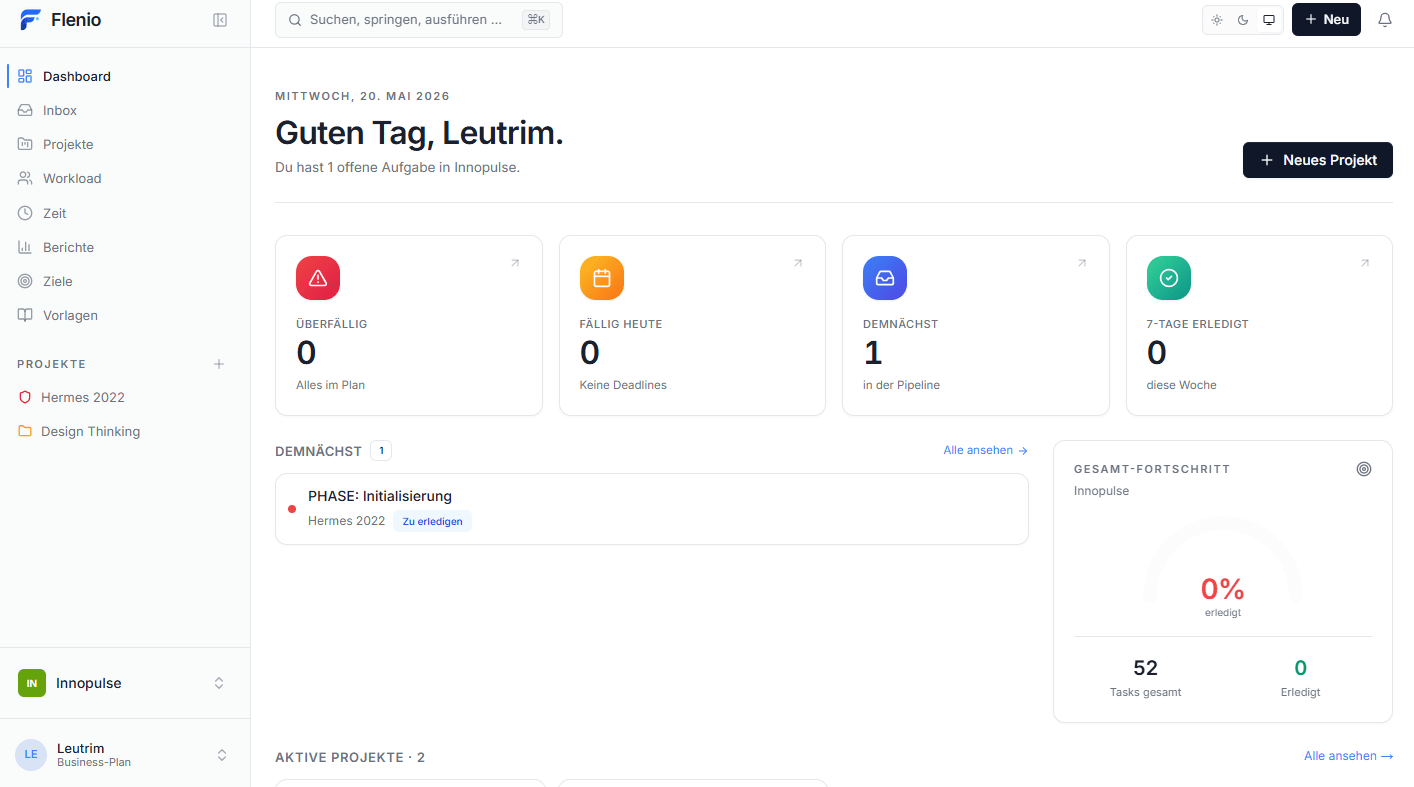
Task: Click Alle ansehen next to Aktive Projekte
Action: click(1348, 756)
